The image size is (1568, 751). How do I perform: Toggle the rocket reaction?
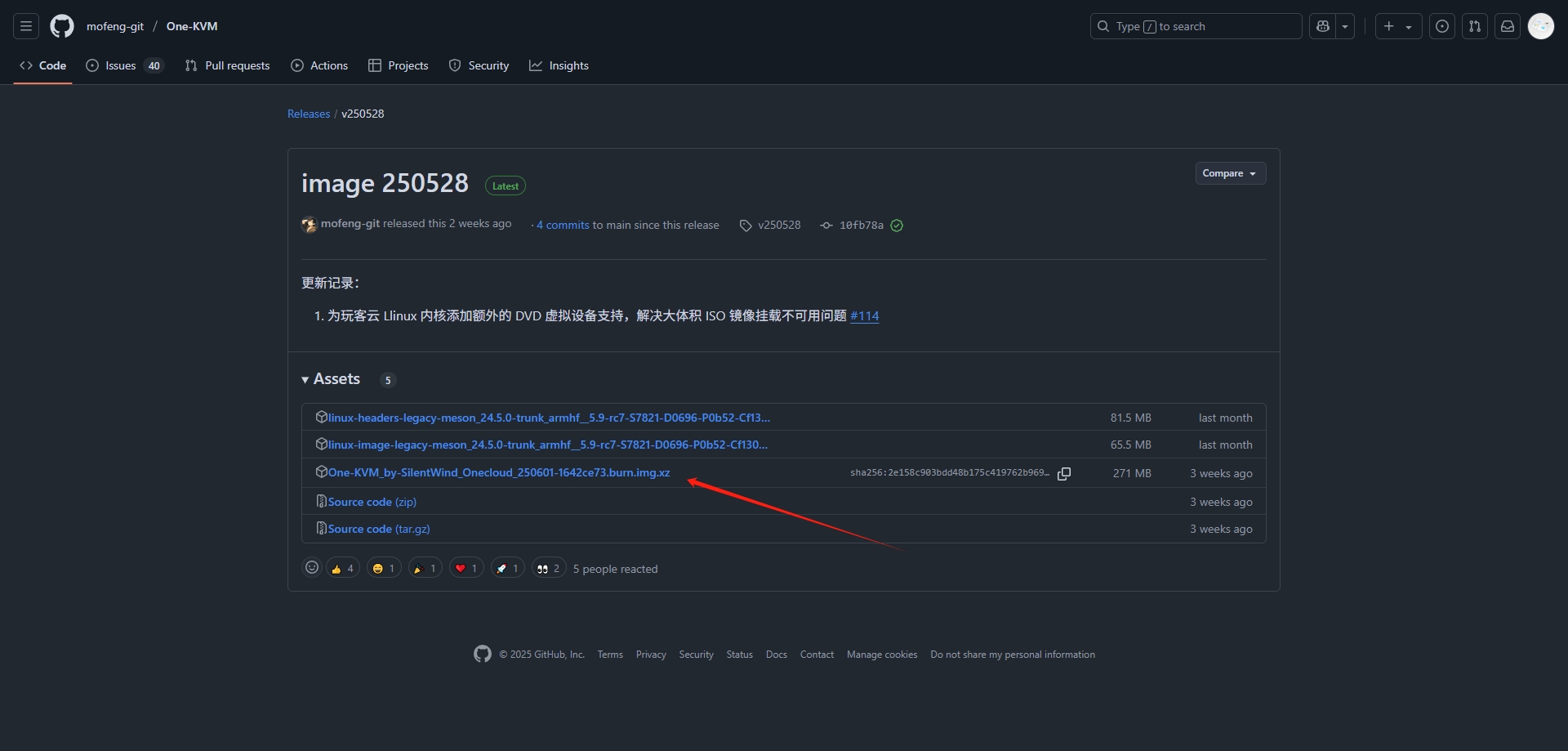click(x=508, y=568)
